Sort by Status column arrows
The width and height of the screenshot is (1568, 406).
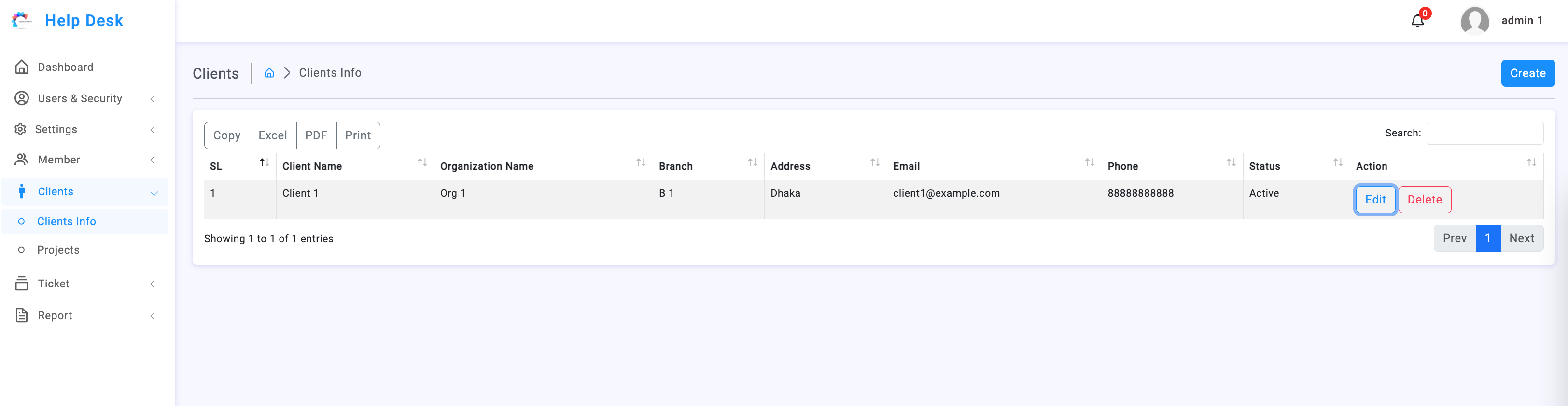(x=1337, y=162)
